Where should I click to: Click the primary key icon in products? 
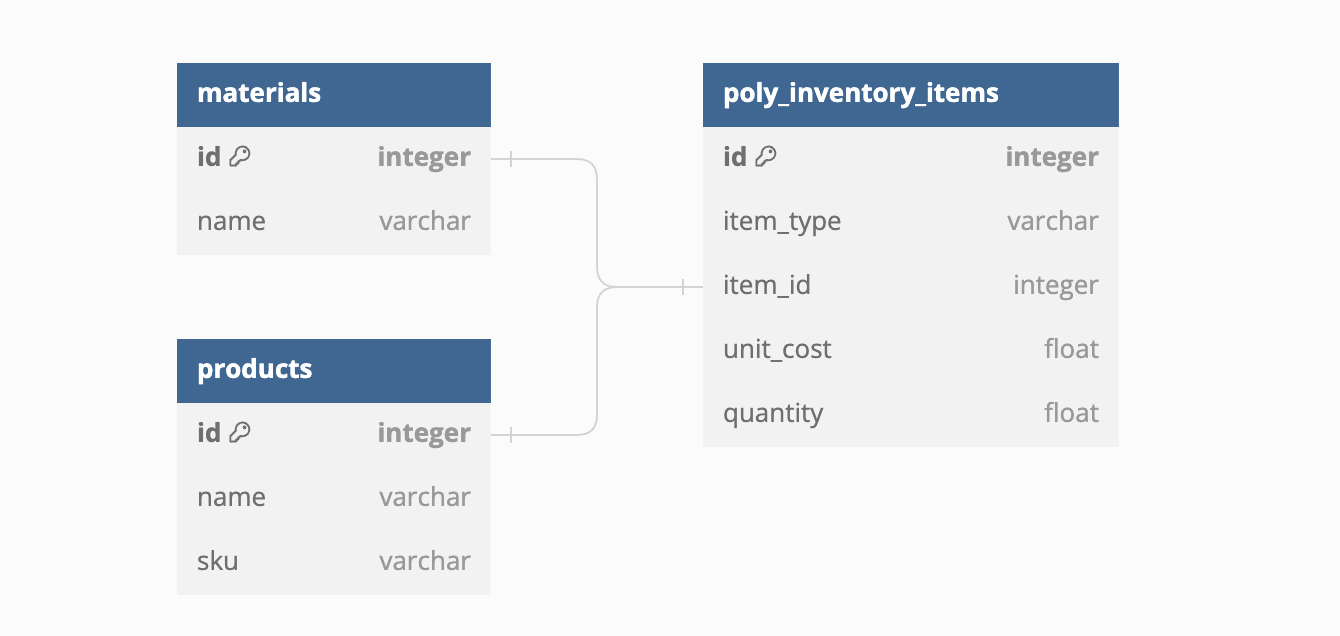[x=240, y=433]
